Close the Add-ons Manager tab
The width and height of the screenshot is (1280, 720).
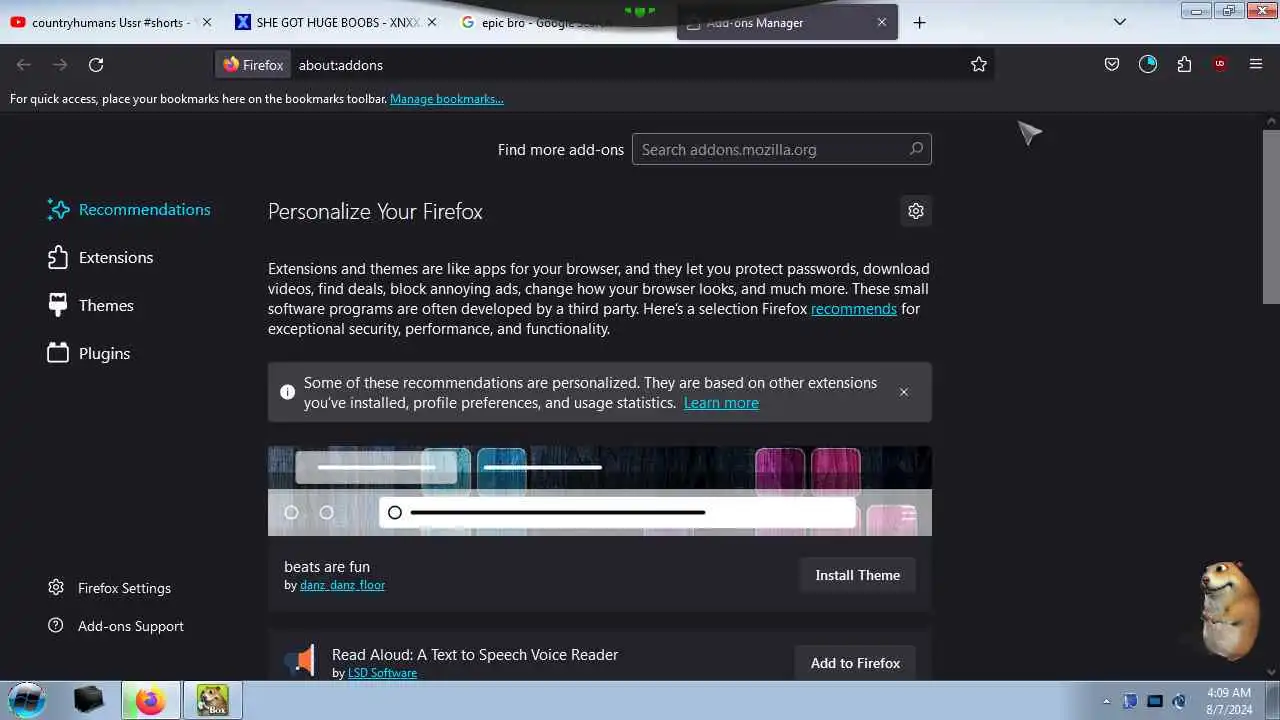tap(882, 22)
